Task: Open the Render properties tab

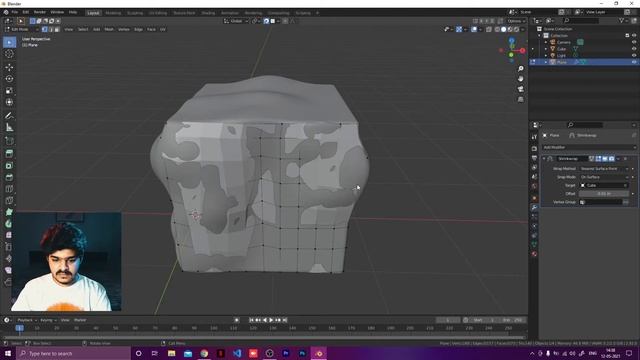Action: 534,149
